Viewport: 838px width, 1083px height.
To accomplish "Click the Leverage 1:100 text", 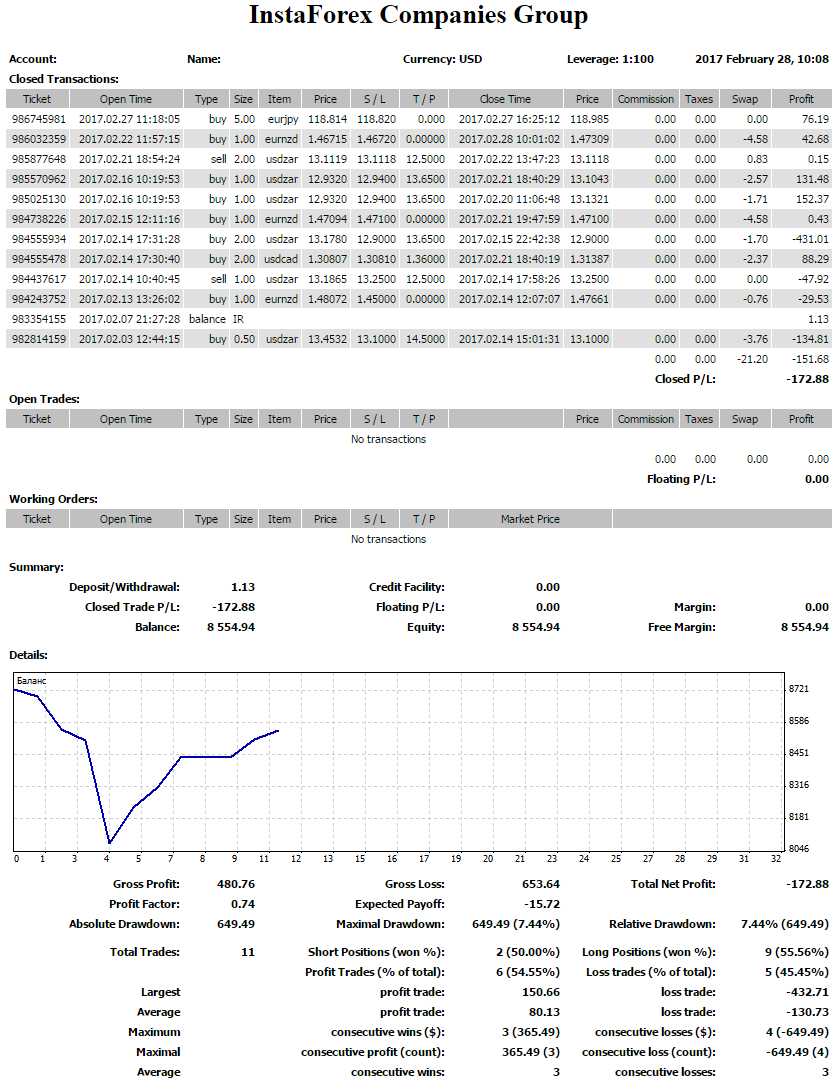I will [x=610, y=59].
